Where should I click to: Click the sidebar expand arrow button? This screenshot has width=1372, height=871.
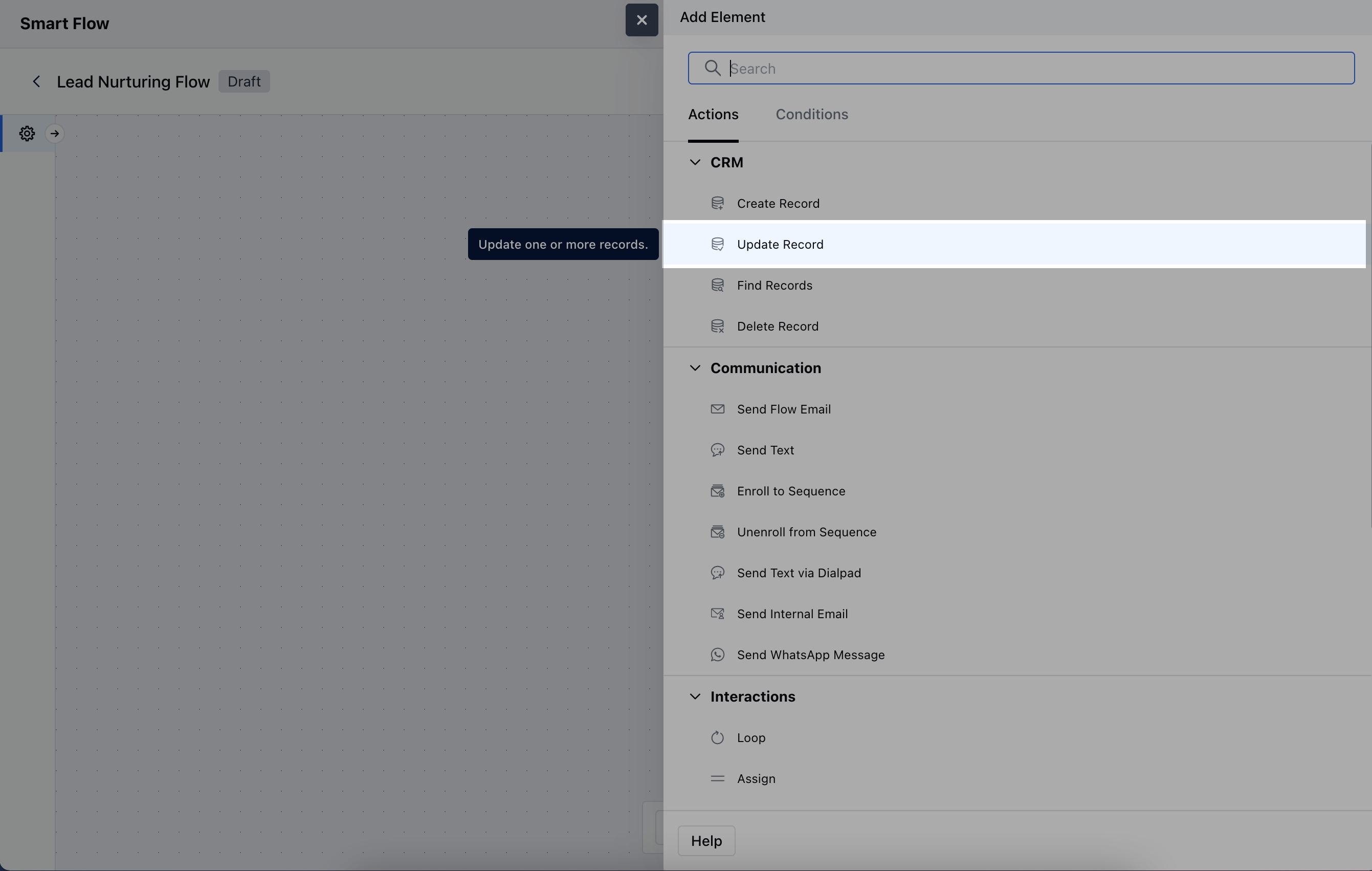55,134
